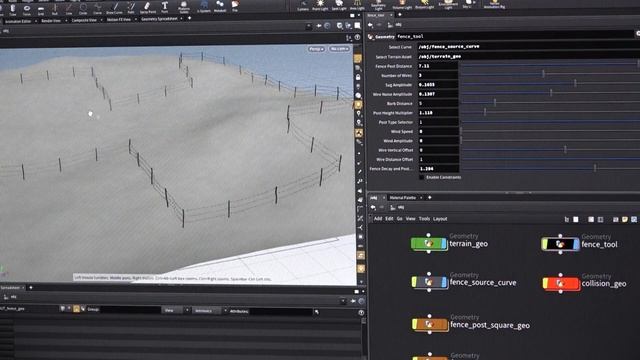Click the collision_geo node icon
The height and width of the screenshot is (360, 640).
coord(561,284)
